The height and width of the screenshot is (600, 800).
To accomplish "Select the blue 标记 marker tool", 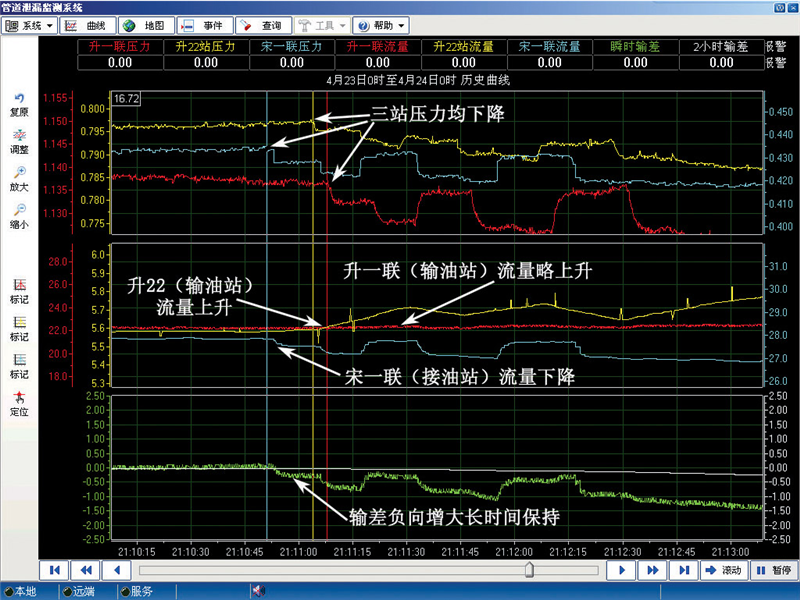I will tap(20, 365).
